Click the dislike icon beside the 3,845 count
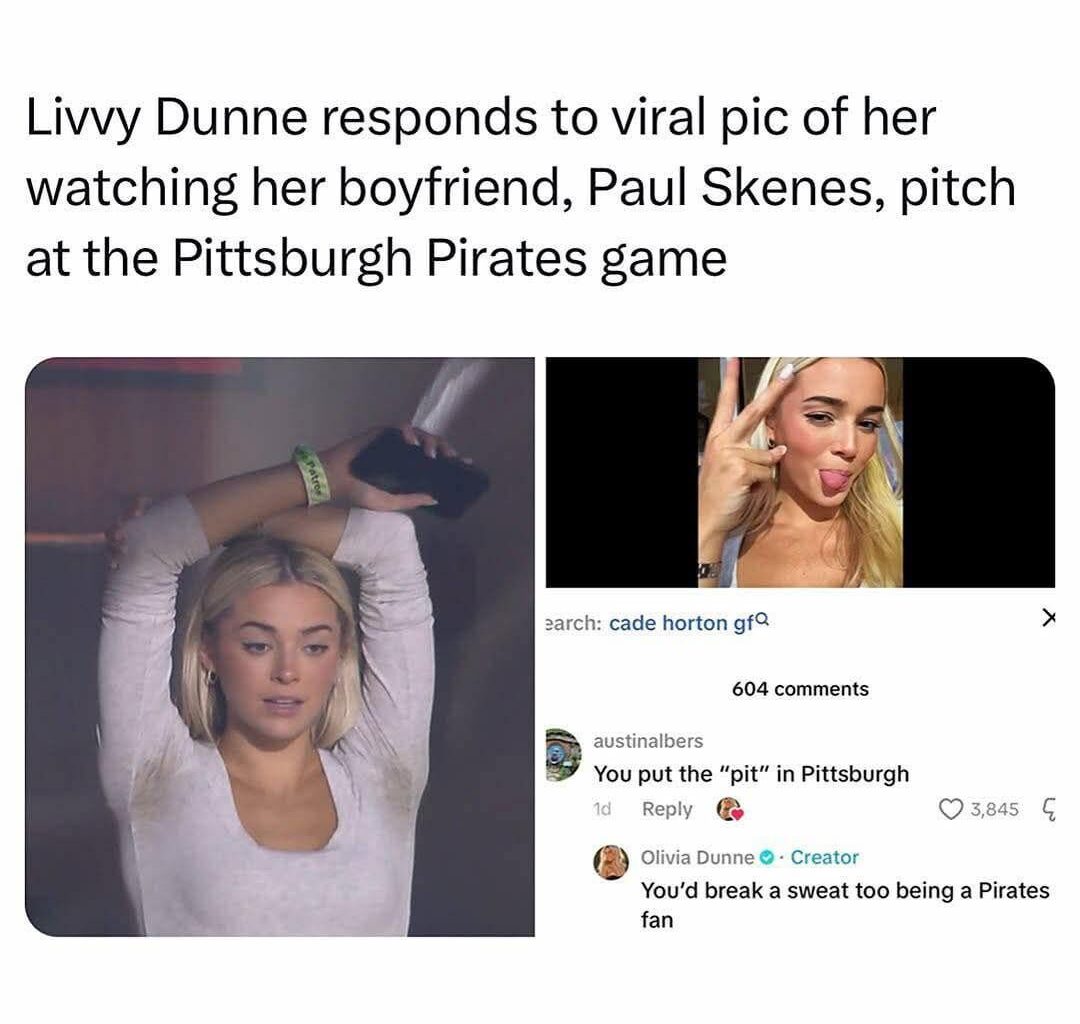Screen dimensions: 1080x1024 (1048, 809)
